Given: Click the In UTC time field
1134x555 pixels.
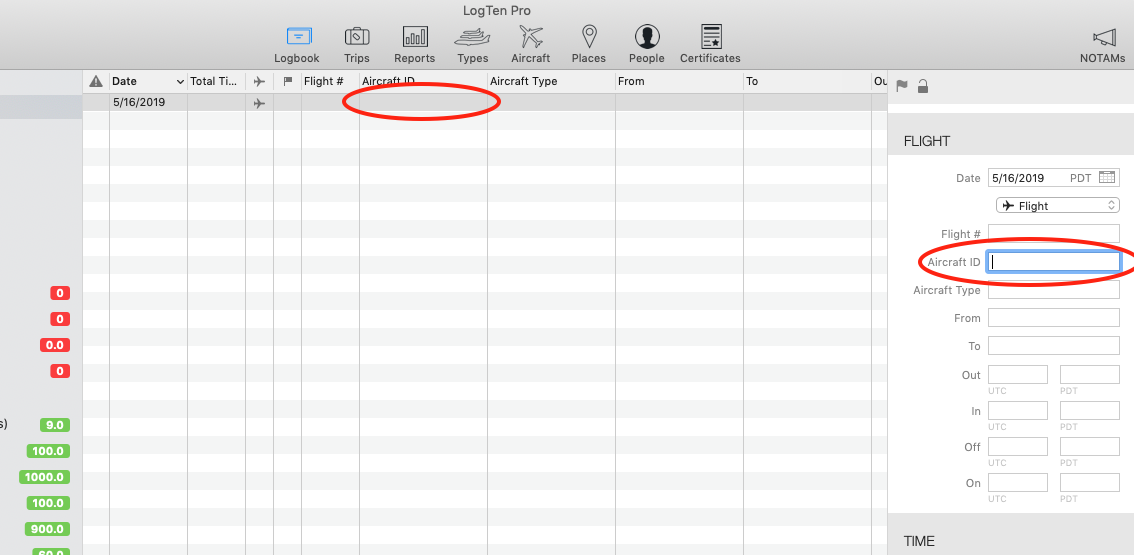Looking at the screenshot, I should 1018,411.
